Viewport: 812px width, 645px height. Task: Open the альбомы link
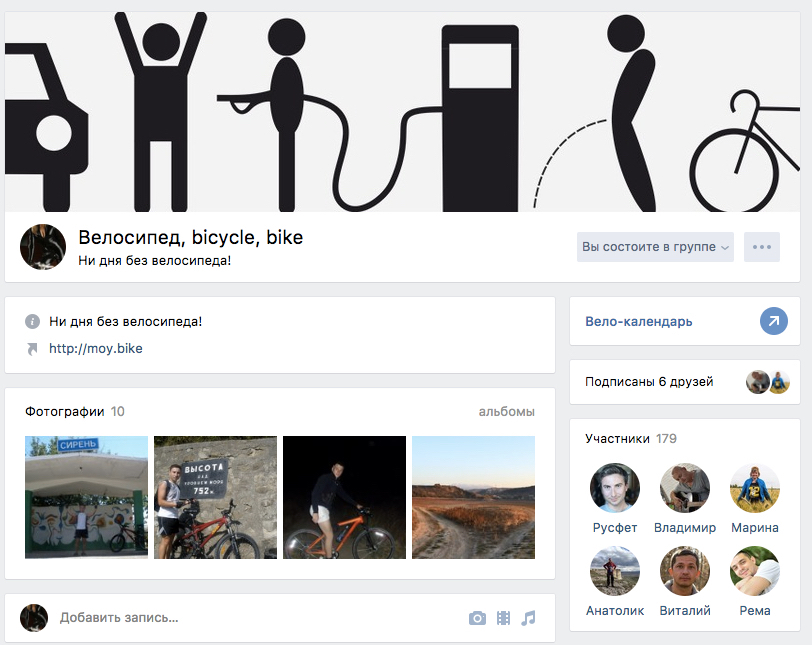click(506, 412)
